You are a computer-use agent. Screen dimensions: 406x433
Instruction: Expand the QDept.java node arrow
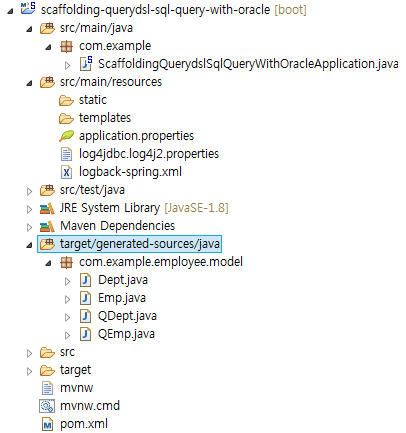67,317
